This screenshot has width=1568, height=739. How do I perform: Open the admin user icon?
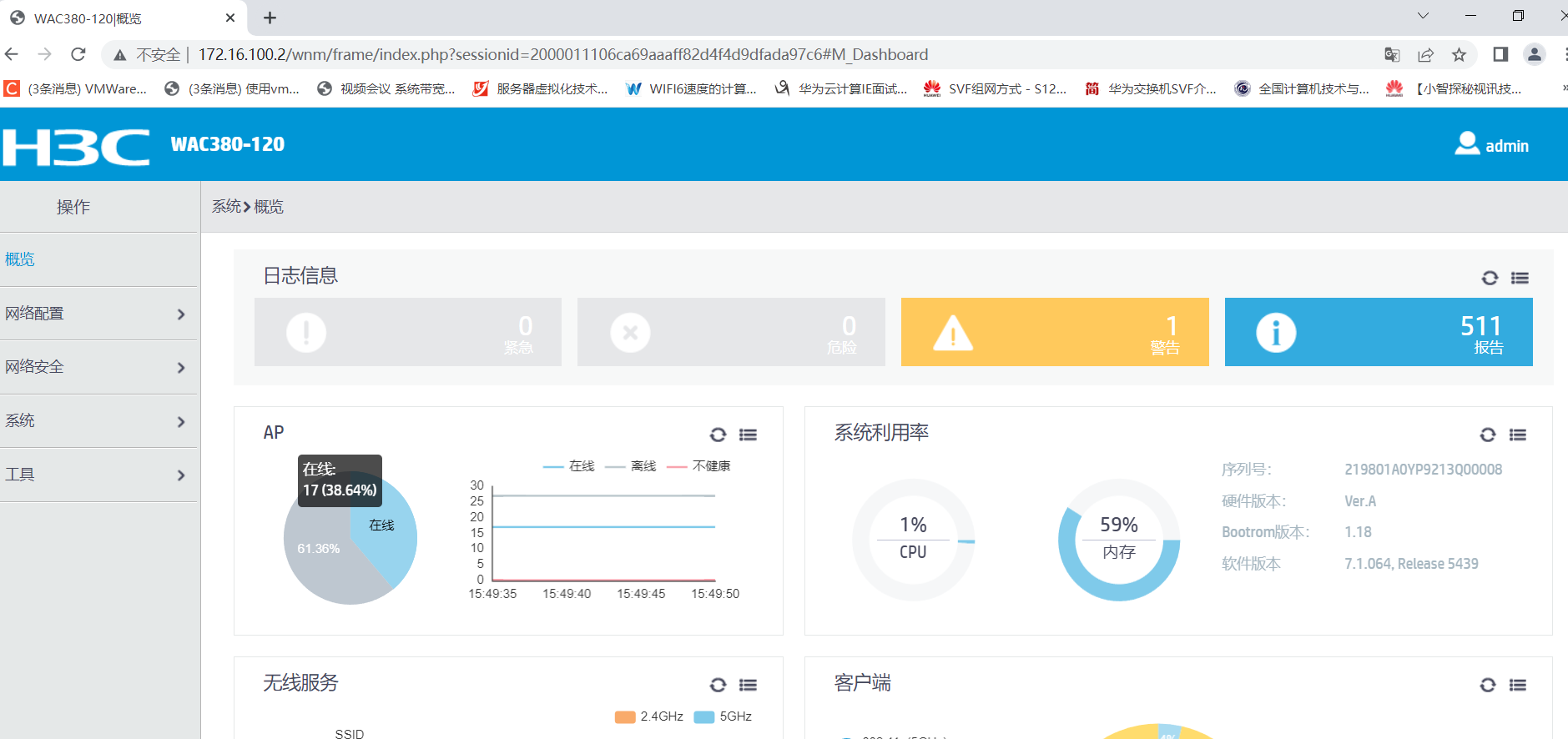1467,143
